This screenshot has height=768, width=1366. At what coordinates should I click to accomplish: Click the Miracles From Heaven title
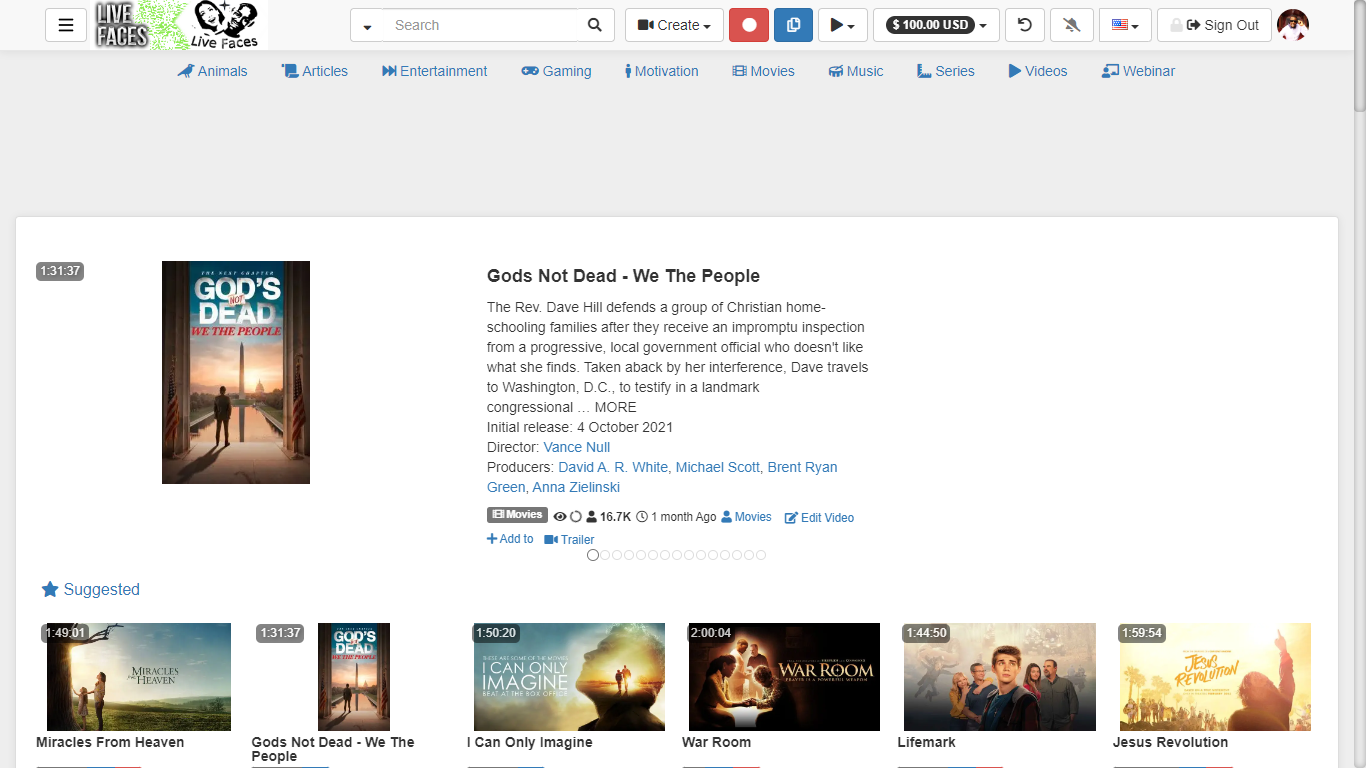coord(110,742)
